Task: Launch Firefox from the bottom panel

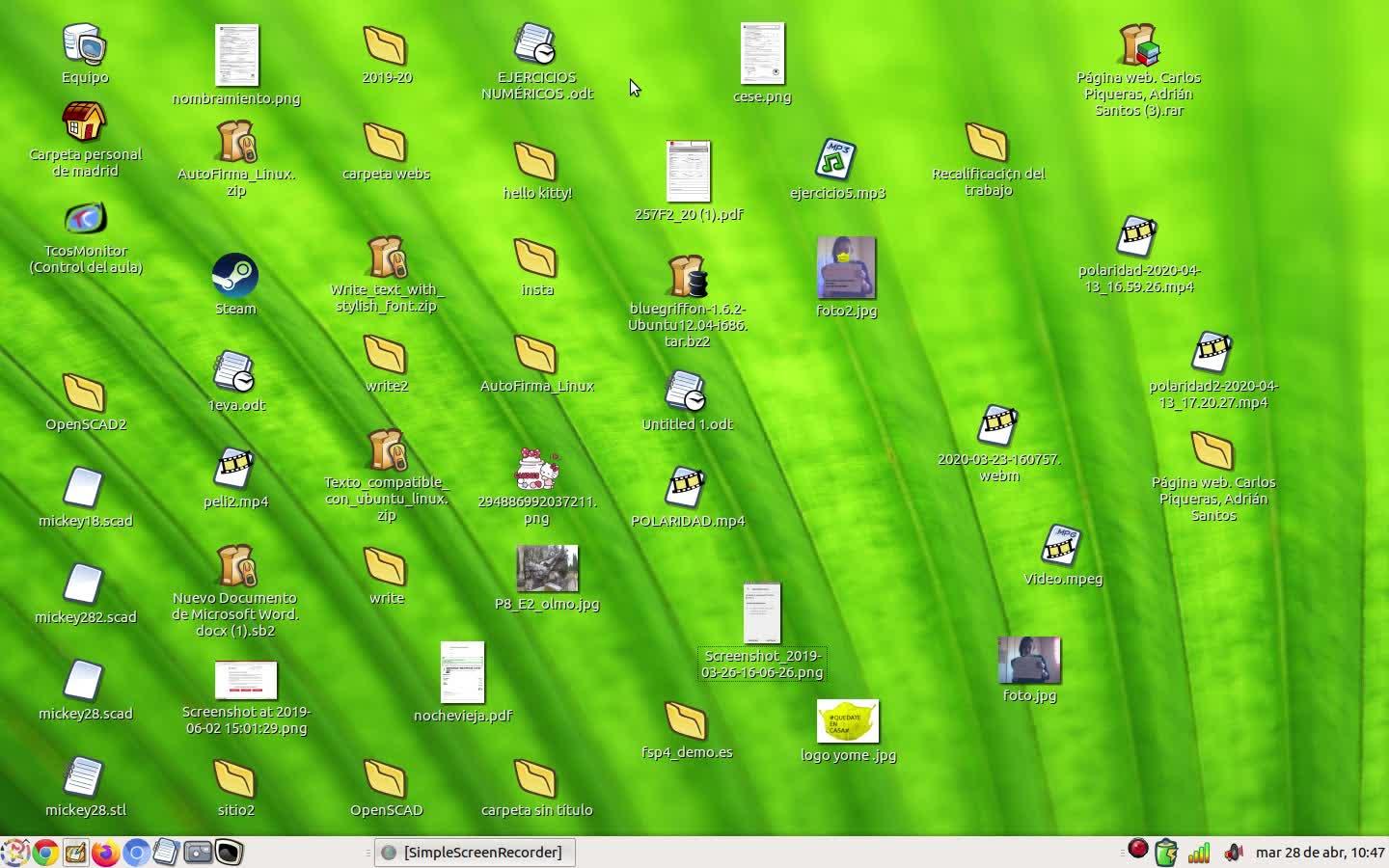Action: point(105,853)
